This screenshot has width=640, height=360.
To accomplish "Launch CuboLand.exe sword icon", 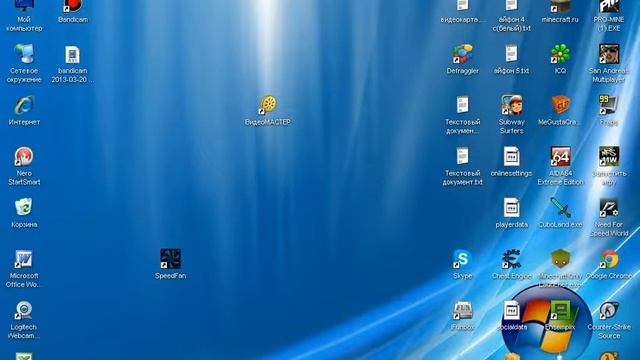I will pos(560,207).
